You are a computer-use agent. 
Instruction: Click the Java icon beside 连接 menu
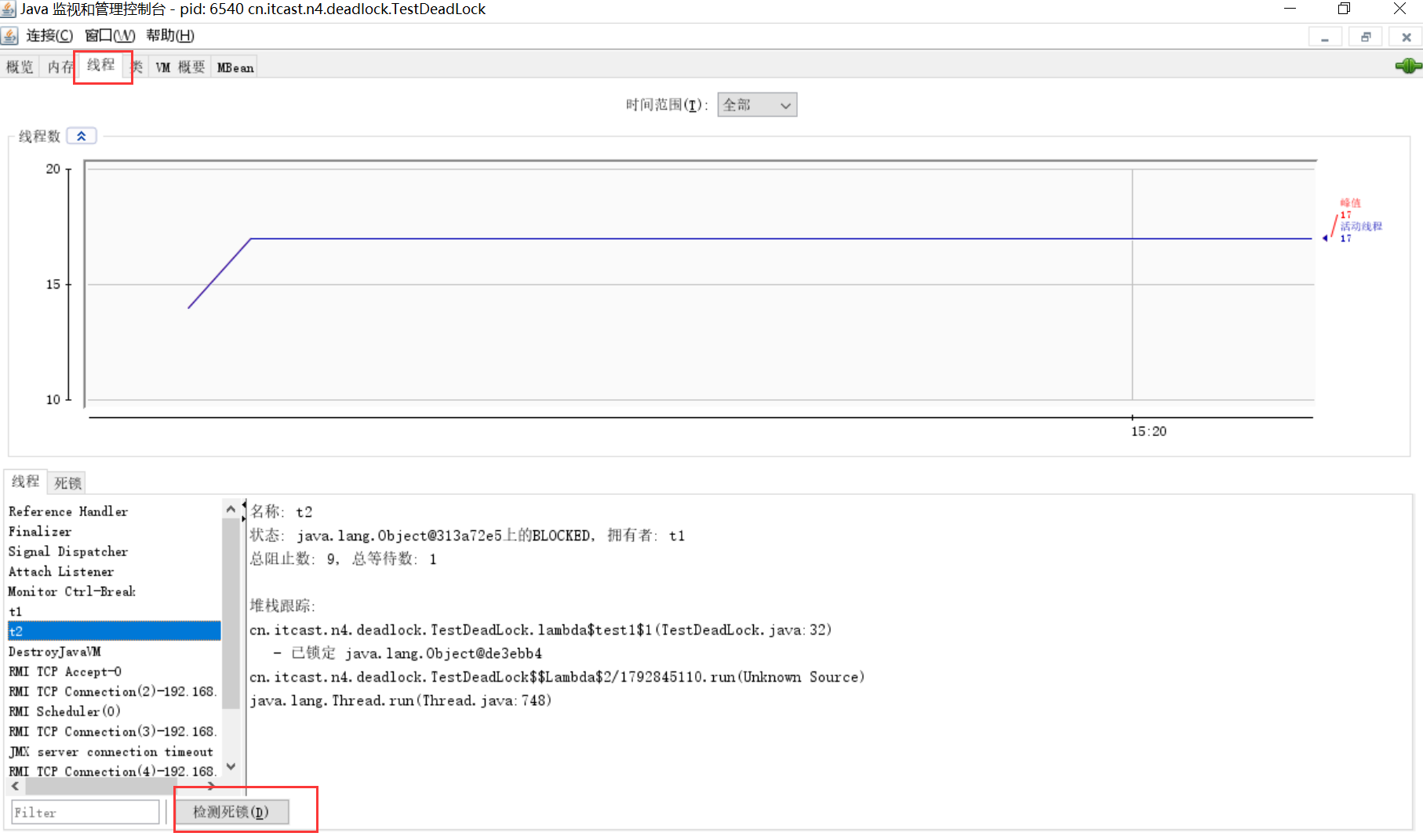(x=9, y=36)
